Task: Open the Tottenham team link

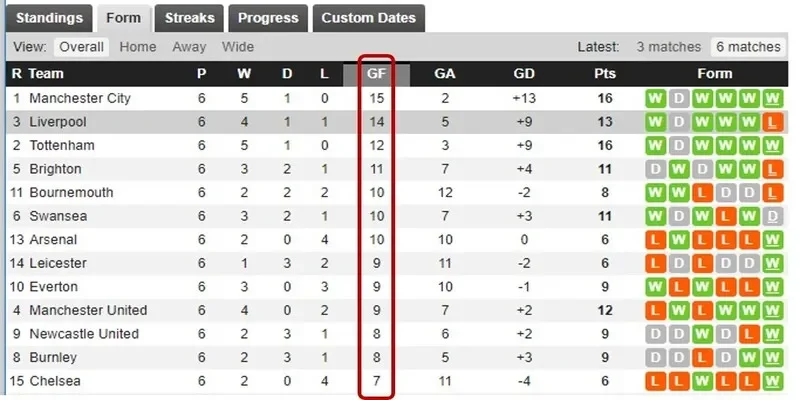Action: (62, 146)
